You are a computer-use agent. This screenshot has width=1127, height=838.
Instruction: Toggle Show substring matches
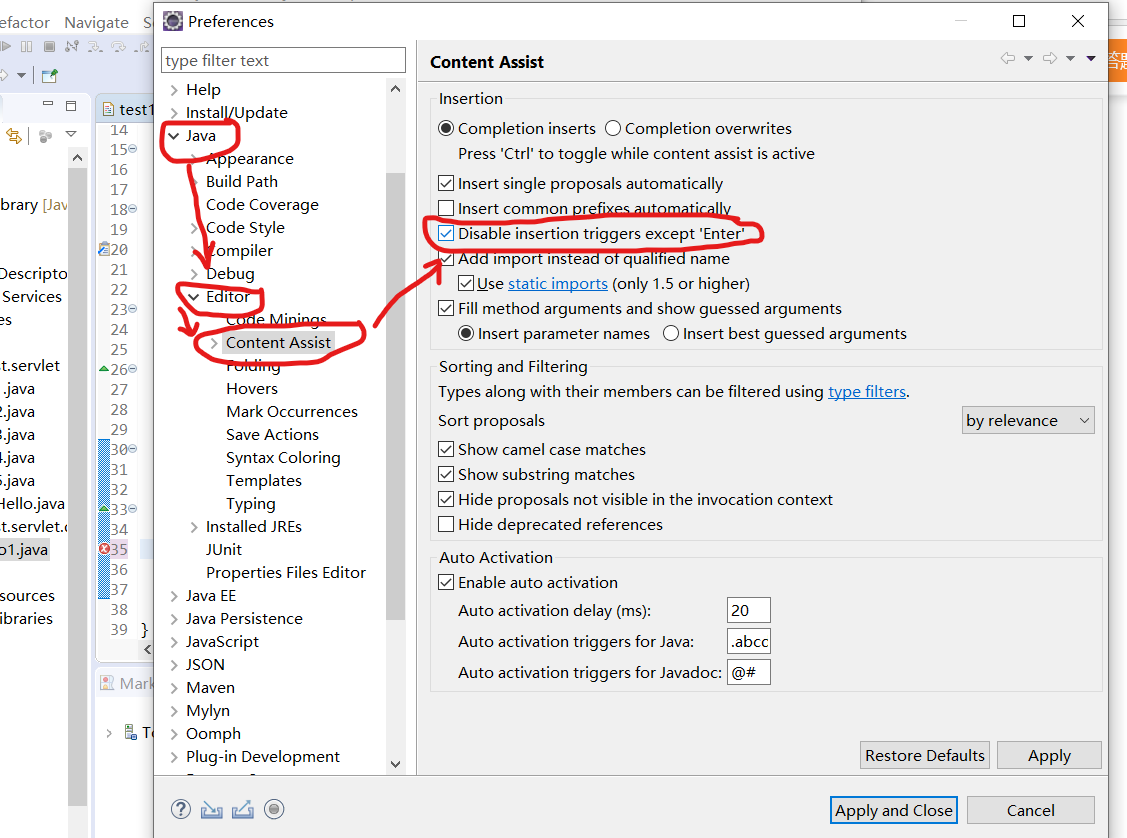pos(446,474)
